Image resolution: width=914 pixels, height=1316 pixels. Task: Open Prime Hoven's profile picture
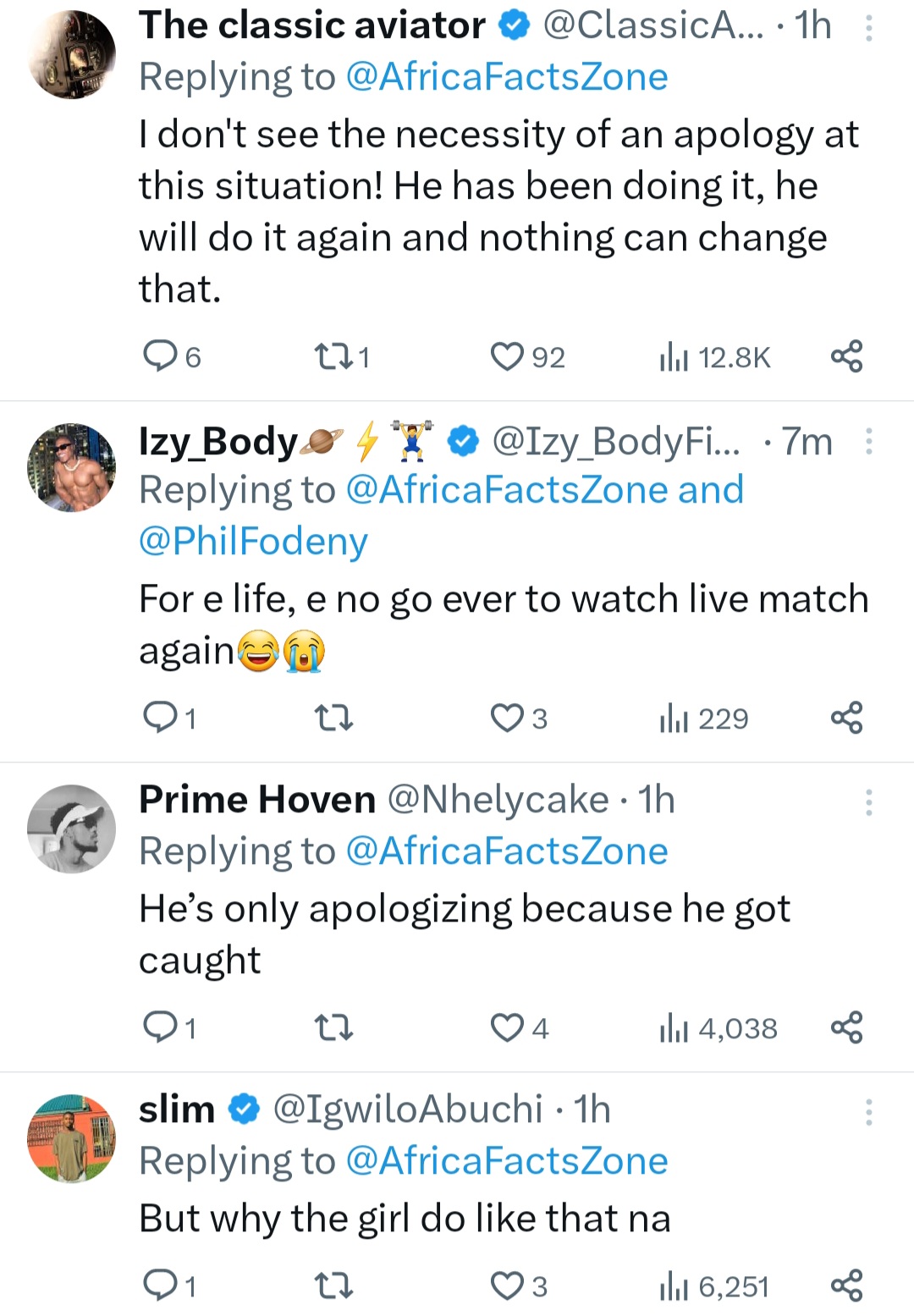[x=71, y=829]
